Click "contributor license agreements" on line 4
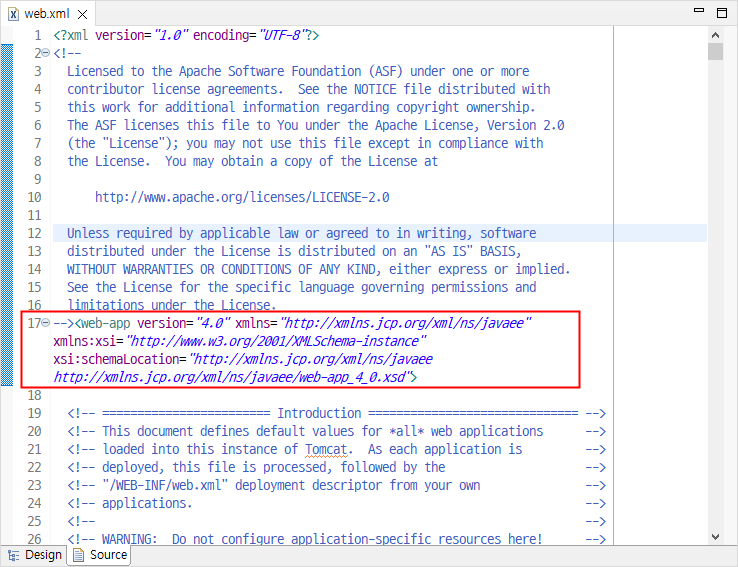 pos(174,89)
